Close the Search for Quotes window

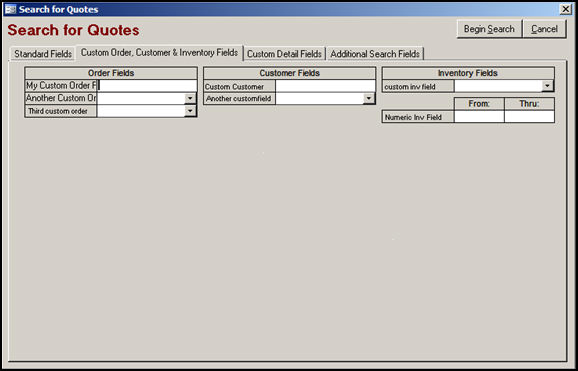[565, 9]
